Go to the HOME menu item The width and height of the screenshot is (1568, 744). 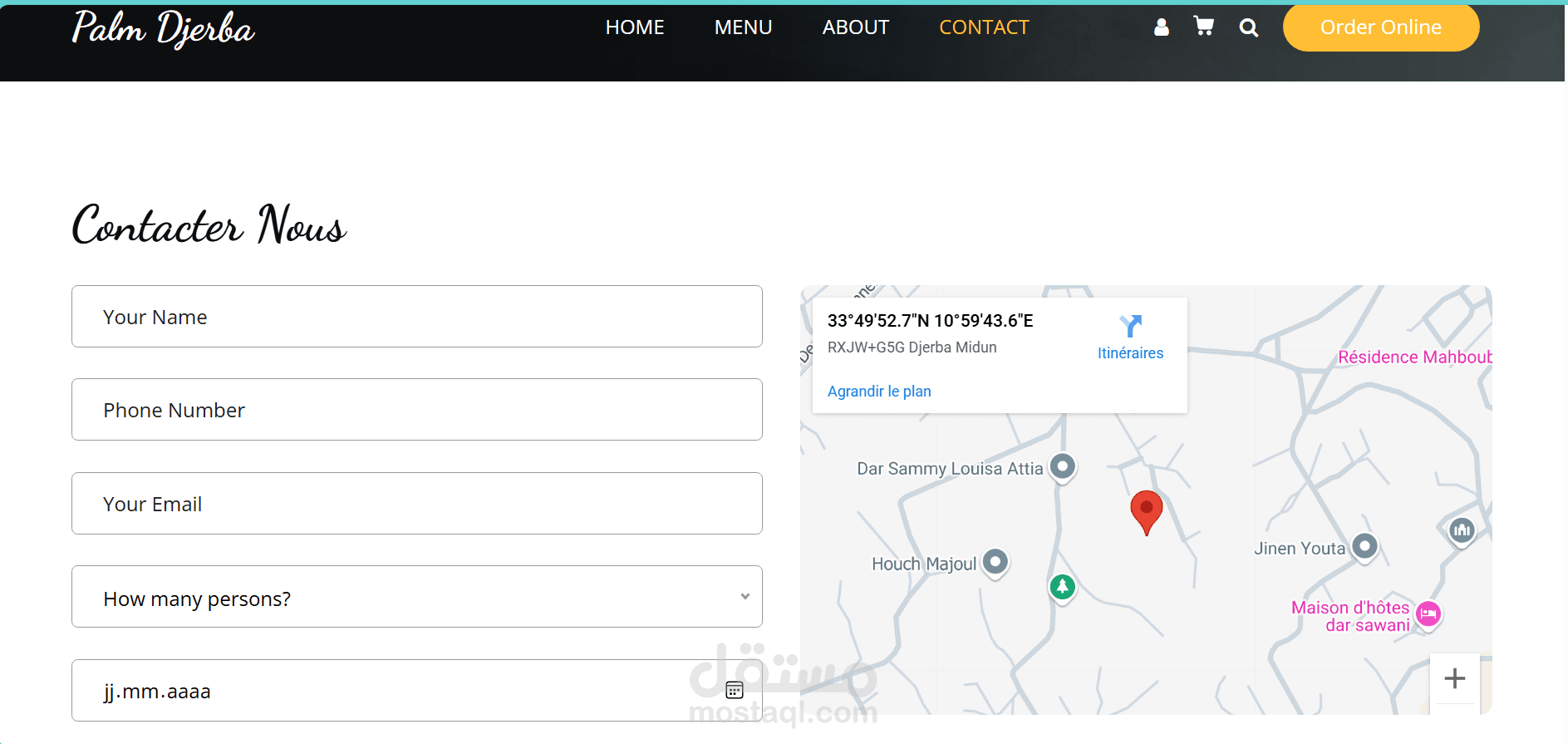635,27
